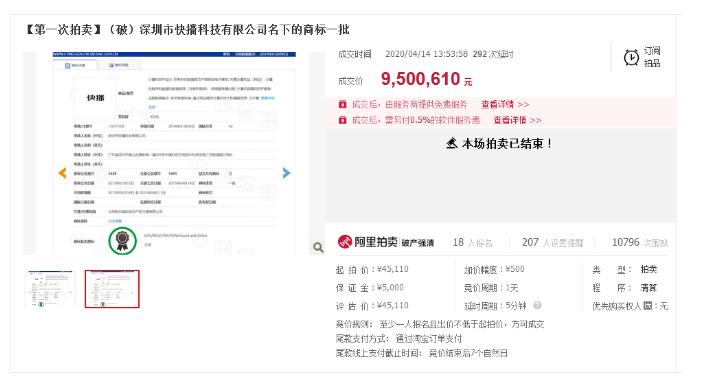Click the 本场拍卖已结束 banner text

point(506,144)
